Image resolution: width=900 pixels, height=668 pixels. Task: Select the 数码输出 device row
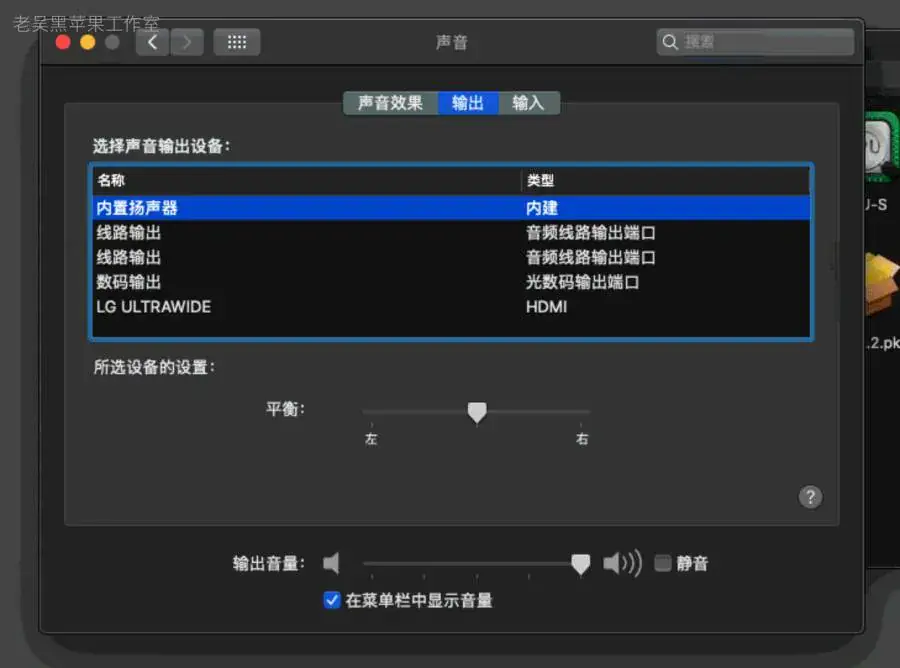click(451, 282)
